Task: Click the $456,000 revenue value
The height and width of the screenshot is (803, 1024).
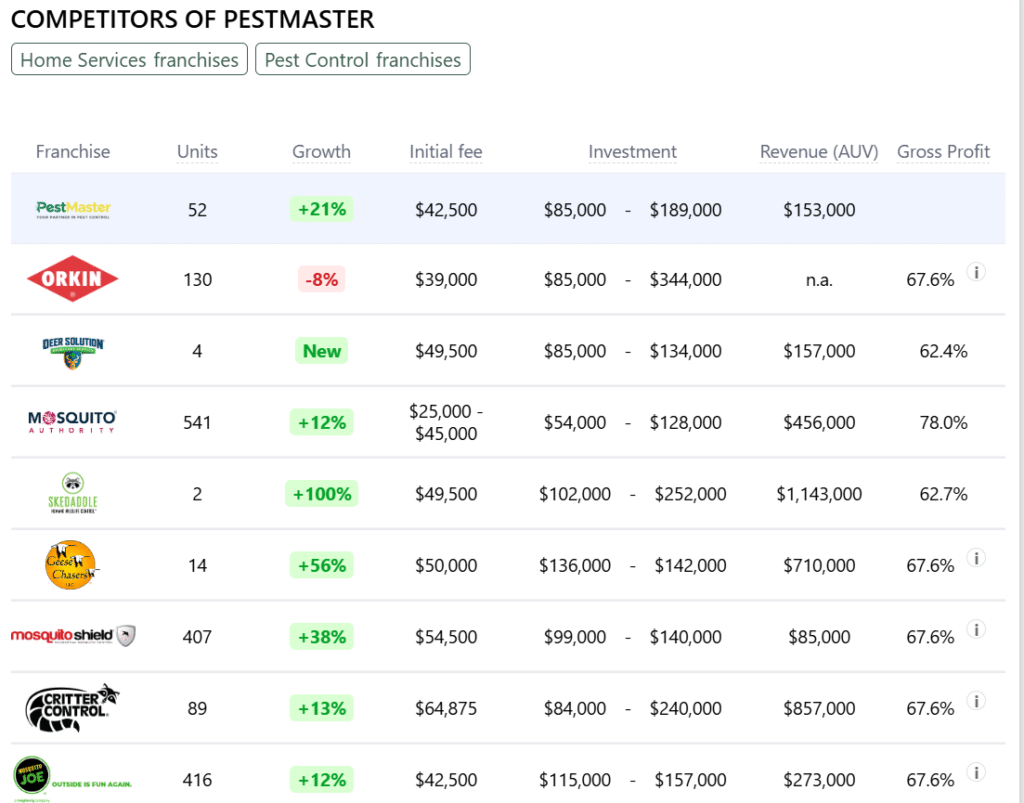Action: [819, 422]
